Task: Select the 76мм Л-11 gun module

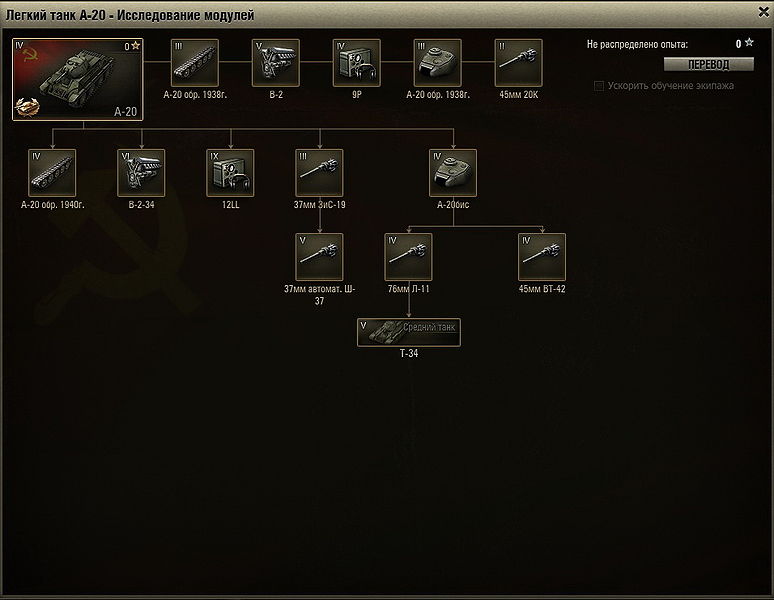Action: click(408, 257)
